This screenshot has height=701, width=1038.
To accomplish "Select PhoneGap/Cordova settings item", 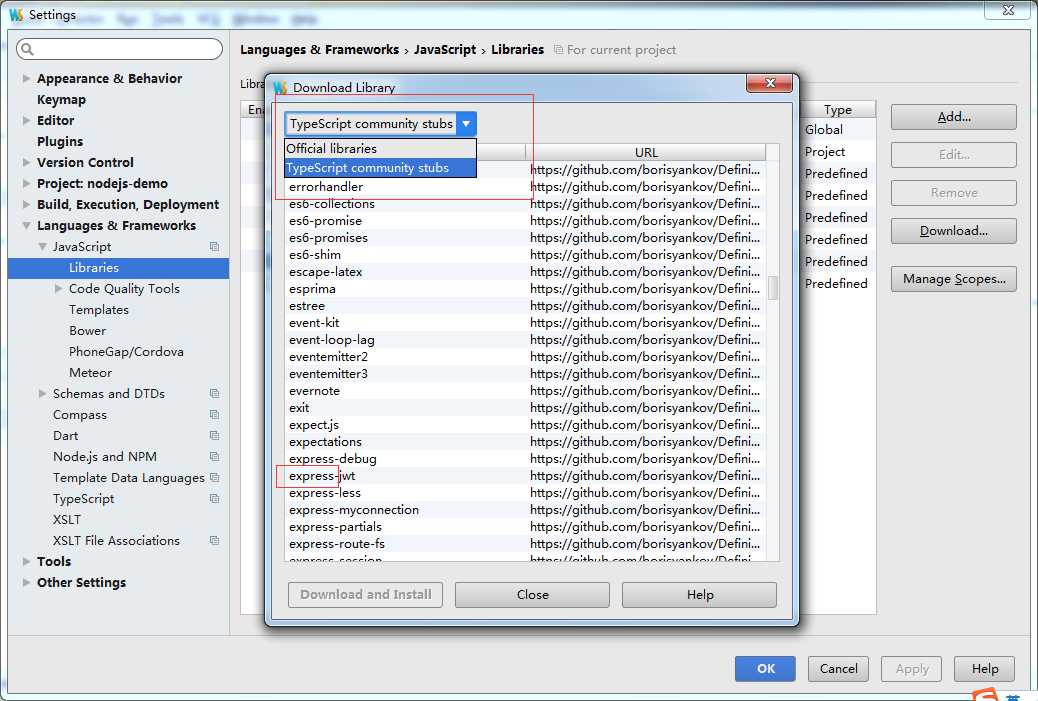I will click(x=126, y=351).
